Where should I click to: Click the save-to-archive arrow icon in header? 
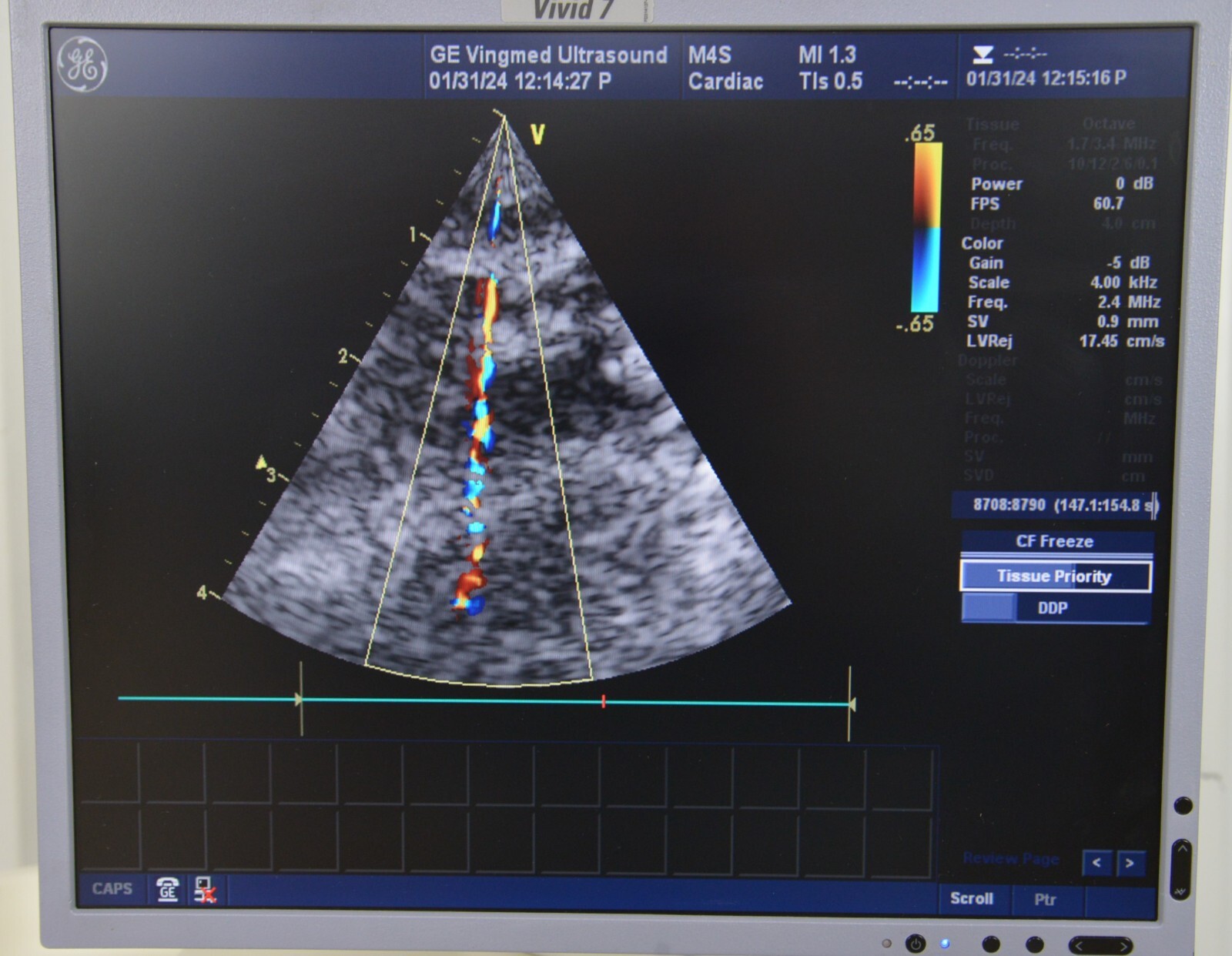click(x=983, y=55)
